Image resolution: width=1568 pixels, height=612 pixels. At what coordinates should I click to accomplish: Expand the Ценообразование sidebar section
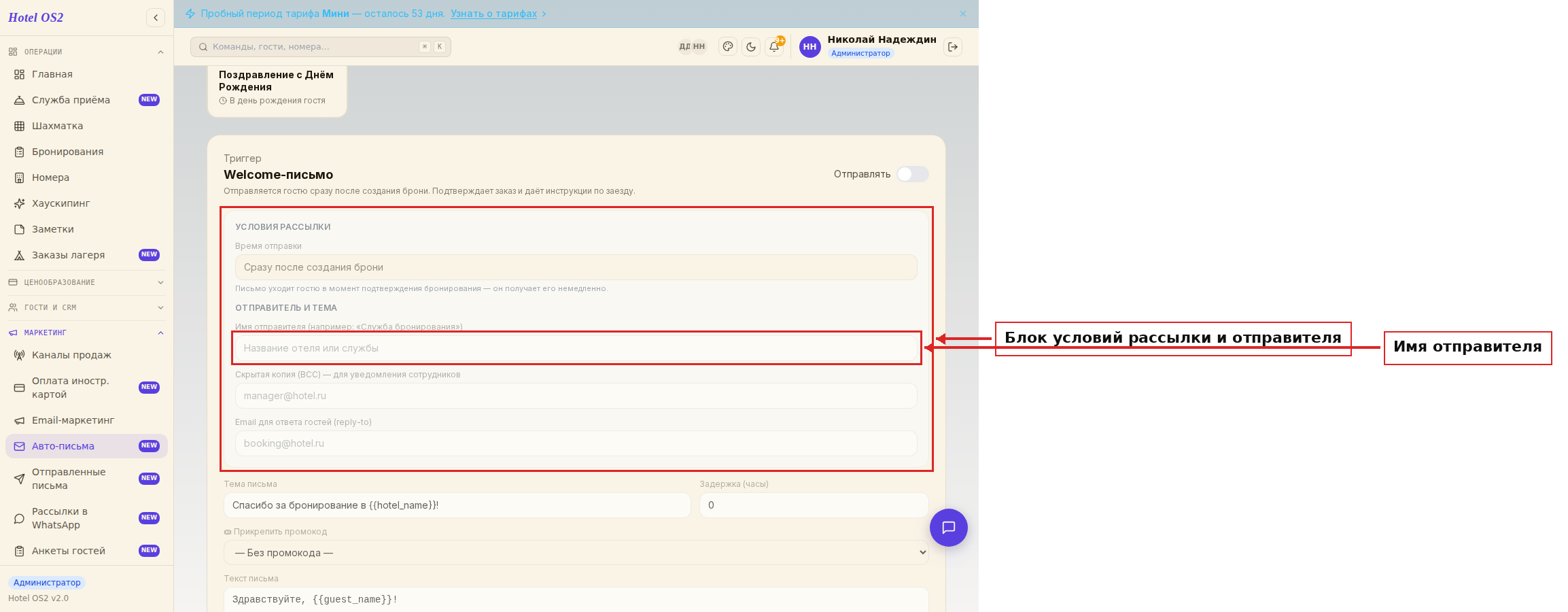pyautogui.click(x=86, y=282)
